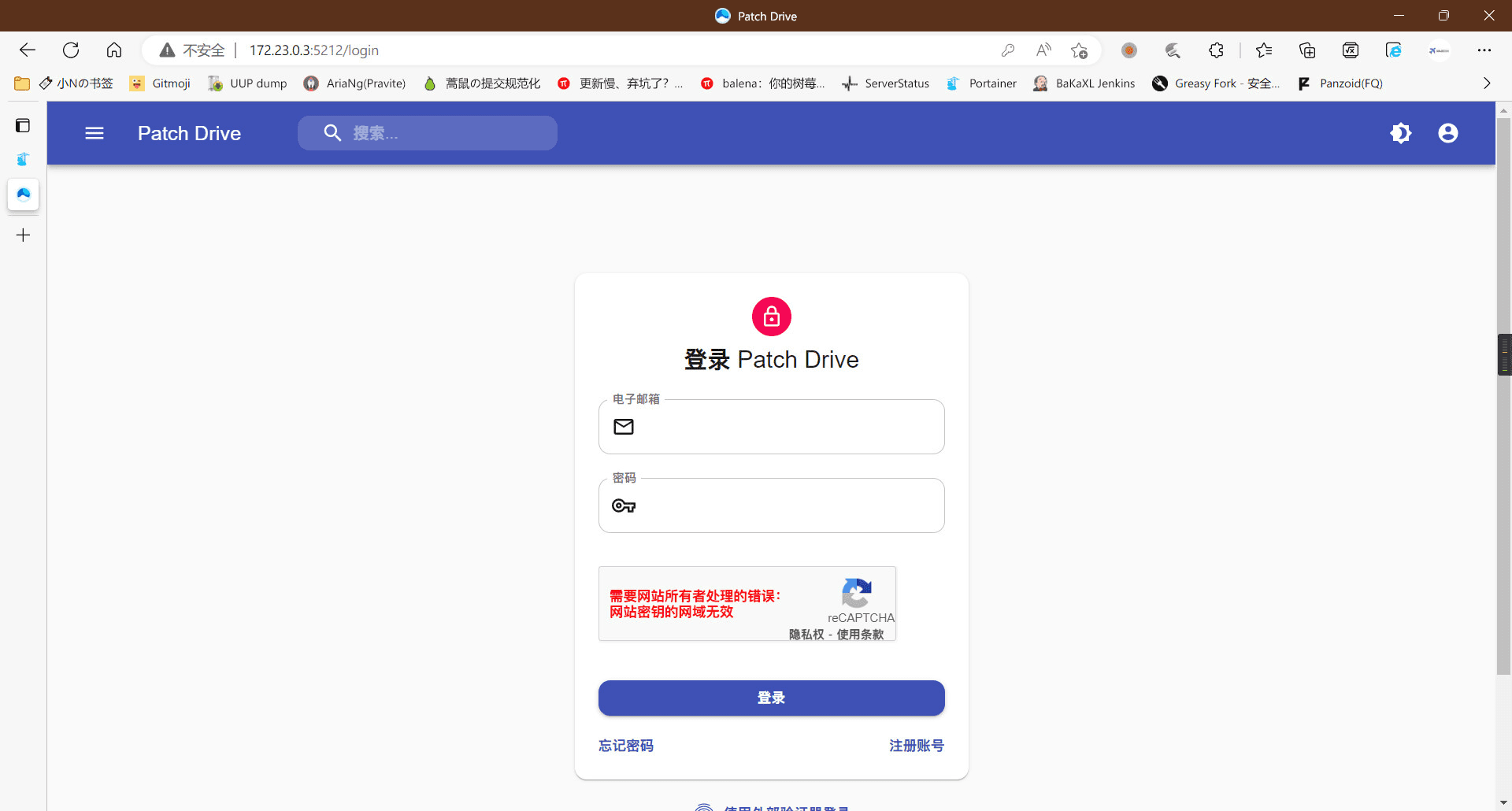This screenshot has height=811, width=1512.
Task: Toggle dark mode brightness icon
Action: pos(1401,133)
